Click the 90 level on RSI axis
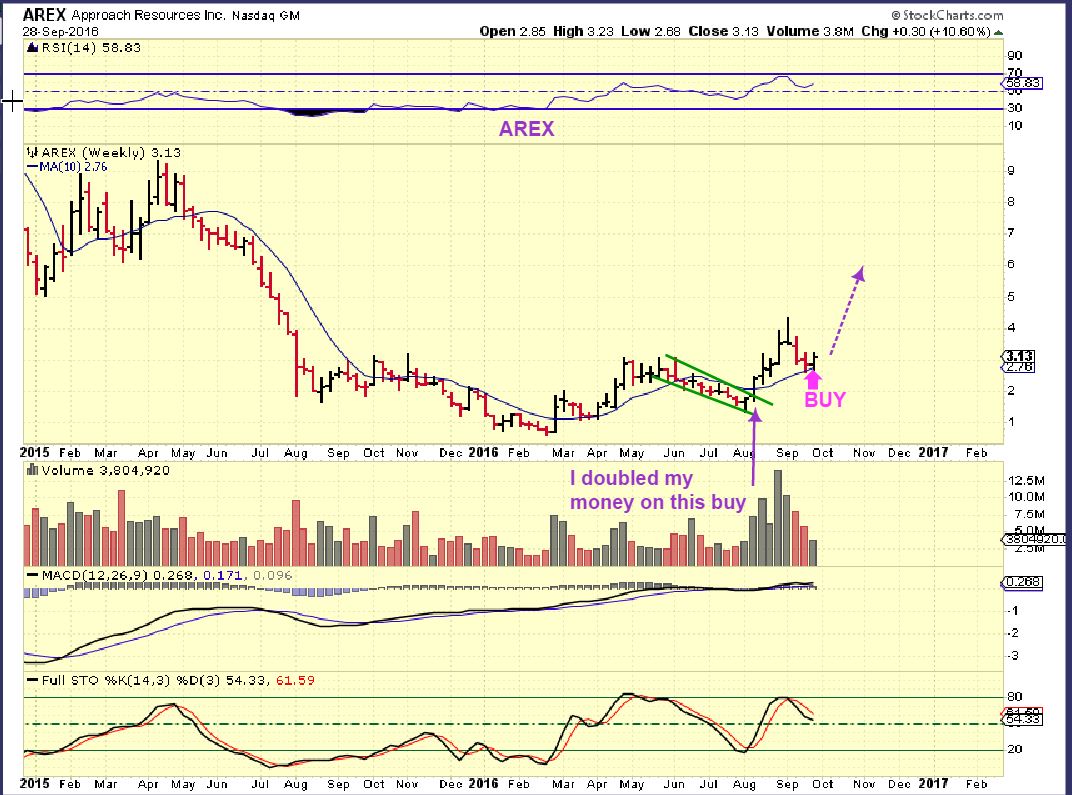The image size is (1072, 795). click(1015, 55)
